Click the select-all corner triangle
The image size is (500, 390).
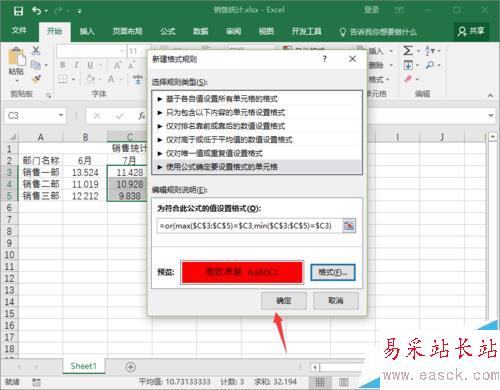(11, 137)
